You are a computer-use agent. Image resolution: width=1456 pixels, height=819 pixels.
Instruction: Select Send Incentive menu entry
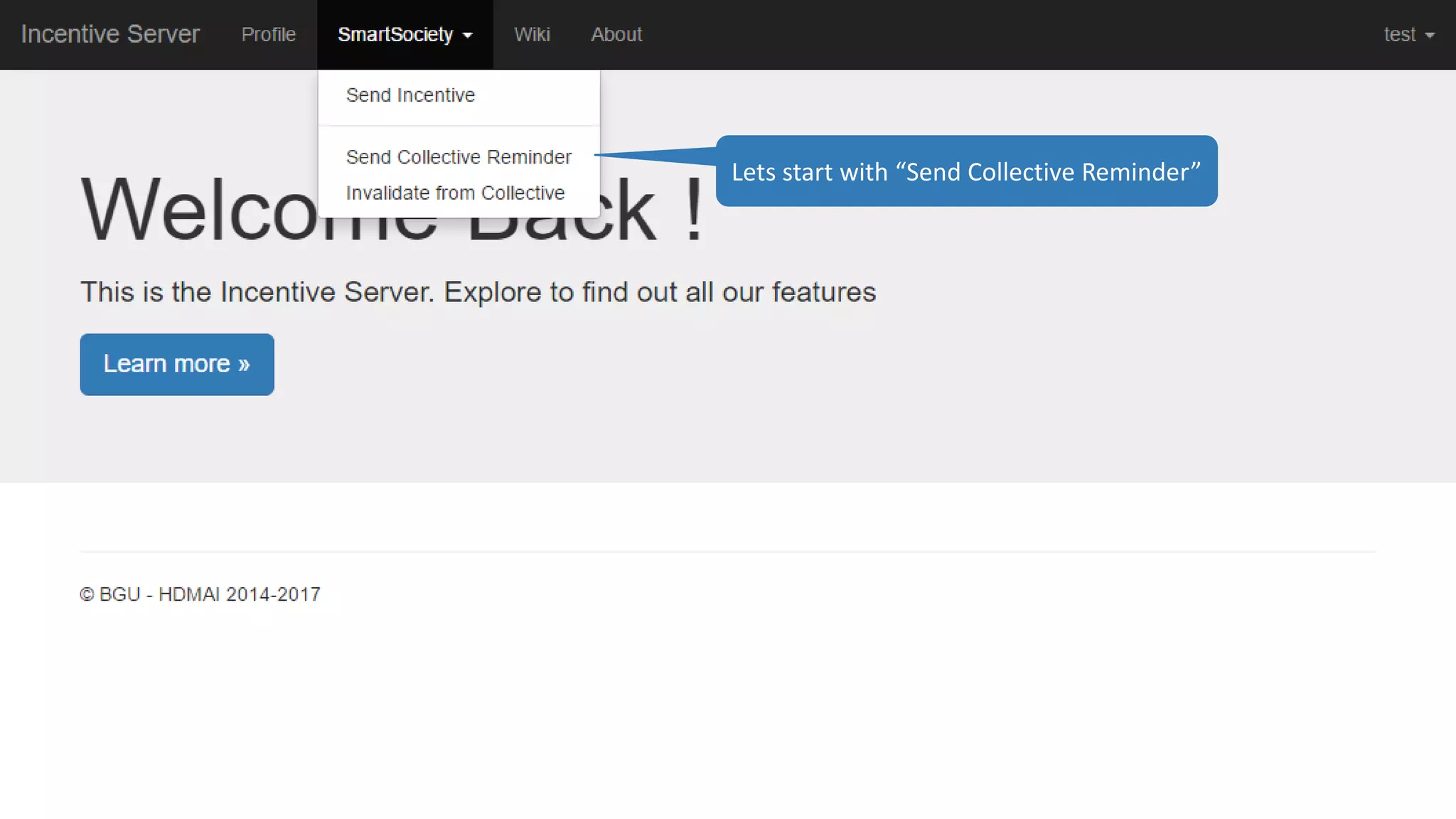(410, 95)
